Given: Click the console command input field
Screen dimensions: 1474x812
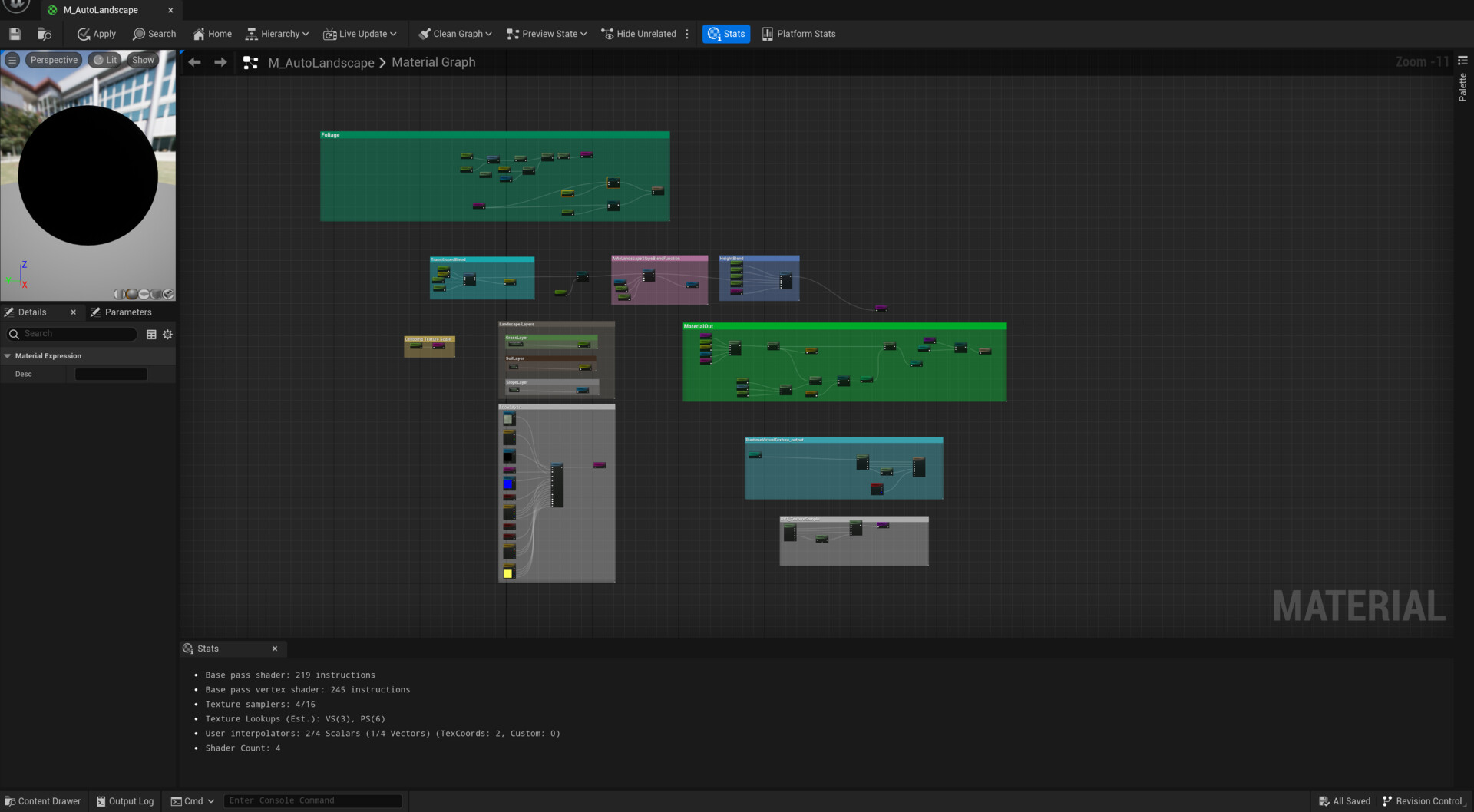Looking at the screenshot, I should (x=312, y=800).
